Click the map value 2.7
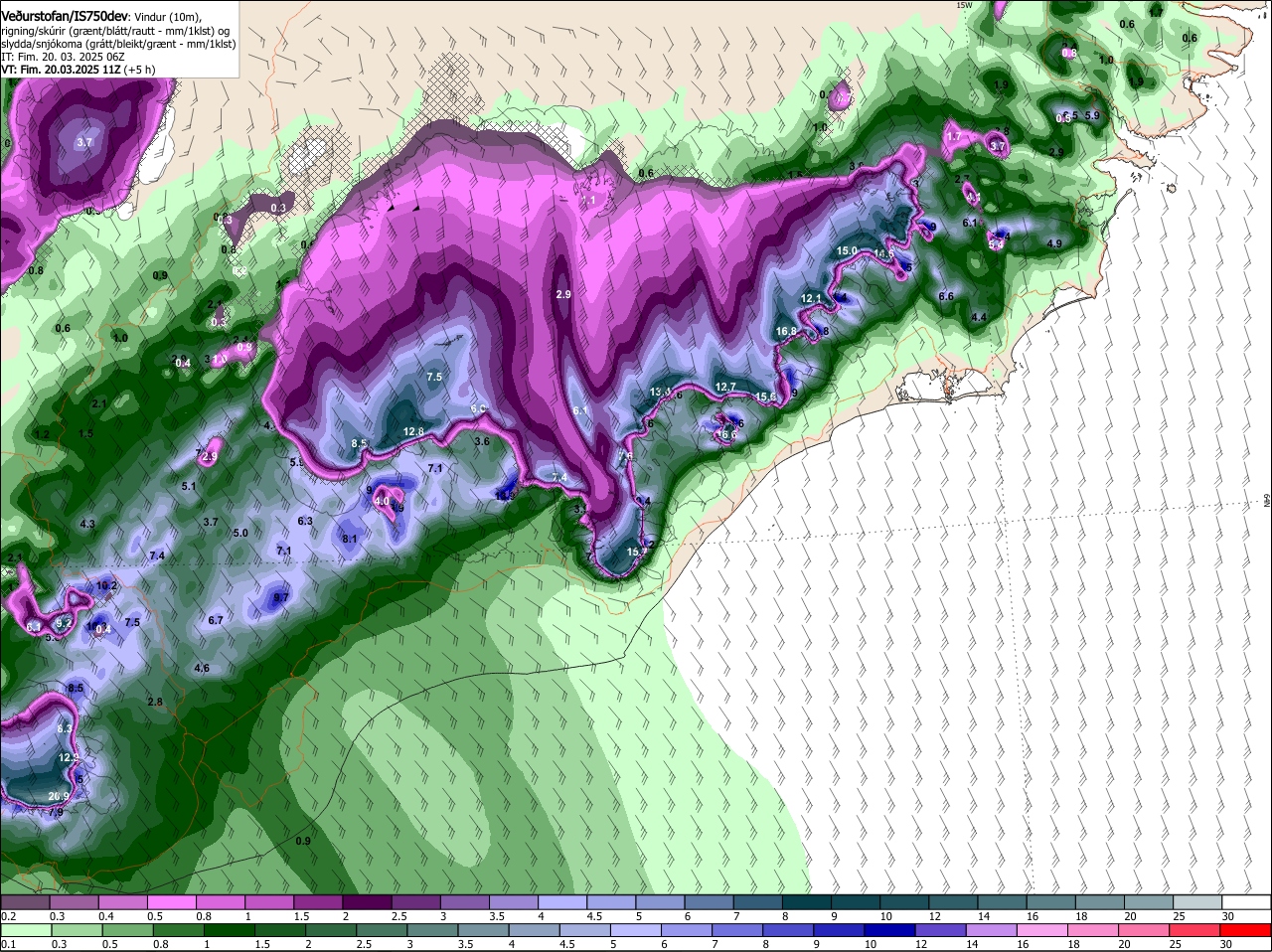Screen dimensions: 1272x952 coord(962,179)
